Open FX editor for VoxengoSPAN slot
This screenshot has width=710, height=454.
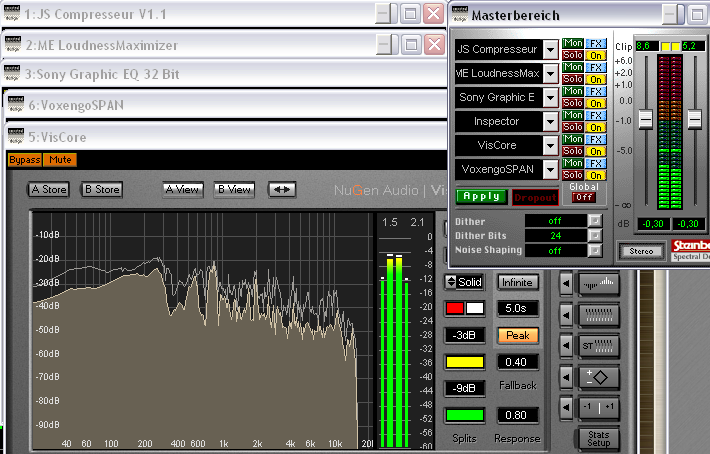596,163
